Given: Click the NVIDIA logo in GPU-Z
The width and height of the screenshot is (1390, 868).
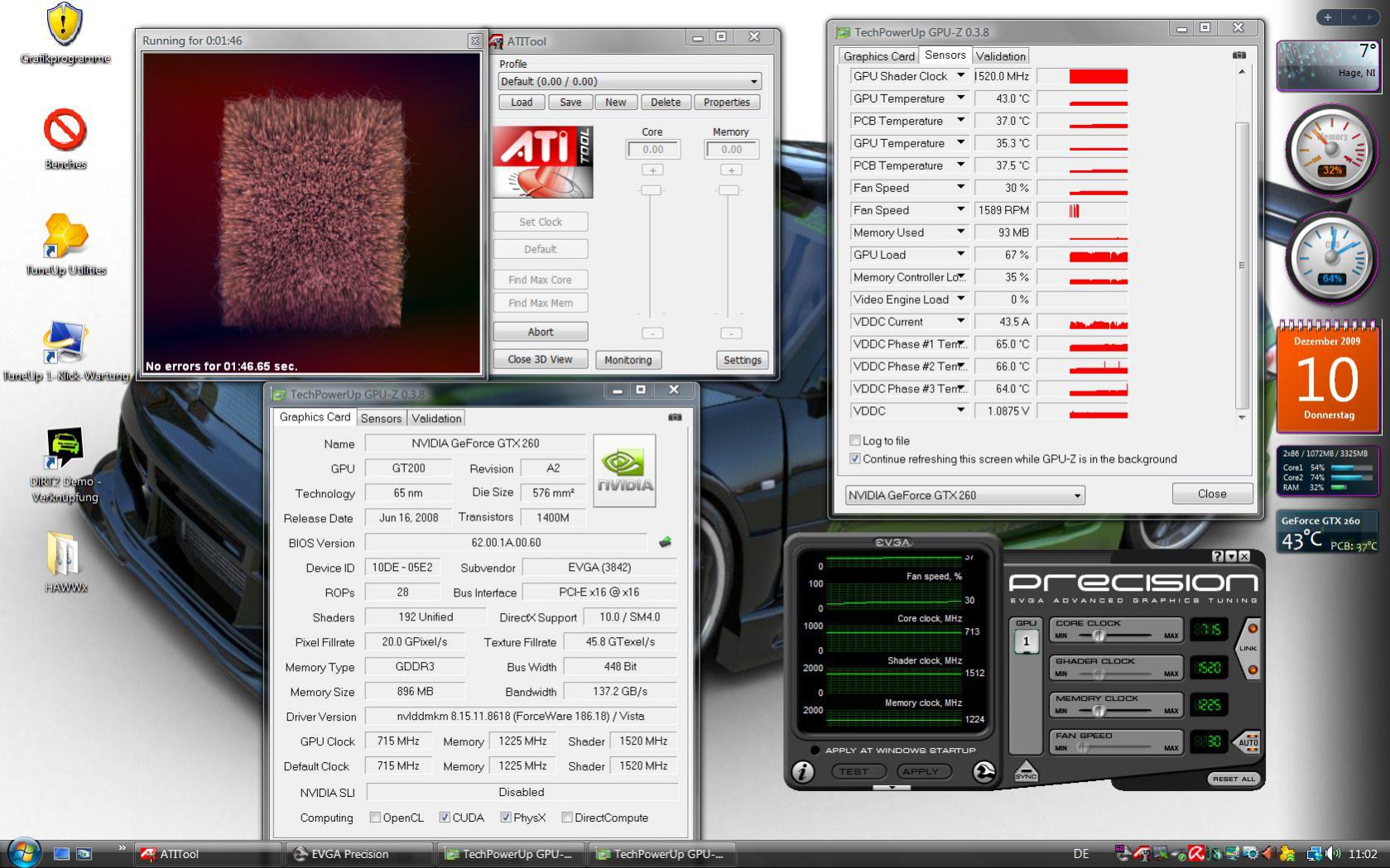Looking at the screenshot, I should (625, 470).
